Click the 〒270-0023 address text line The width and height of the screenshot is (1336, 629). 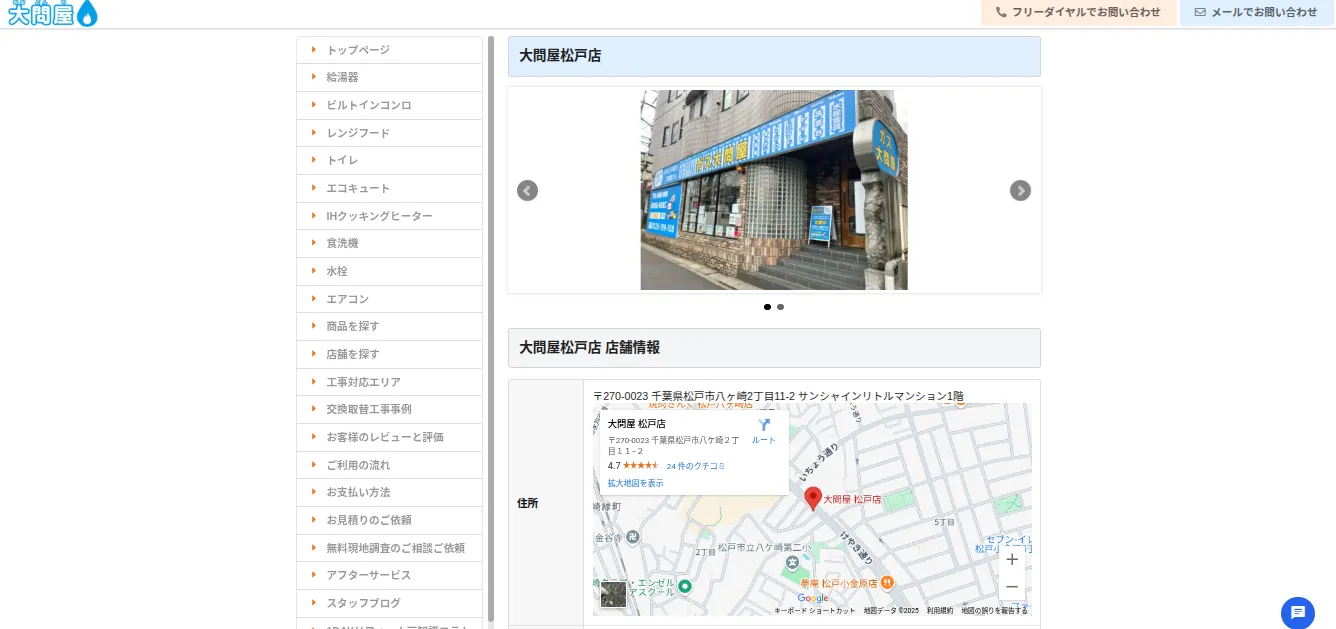pyautogui.click(x=778, y=396)
